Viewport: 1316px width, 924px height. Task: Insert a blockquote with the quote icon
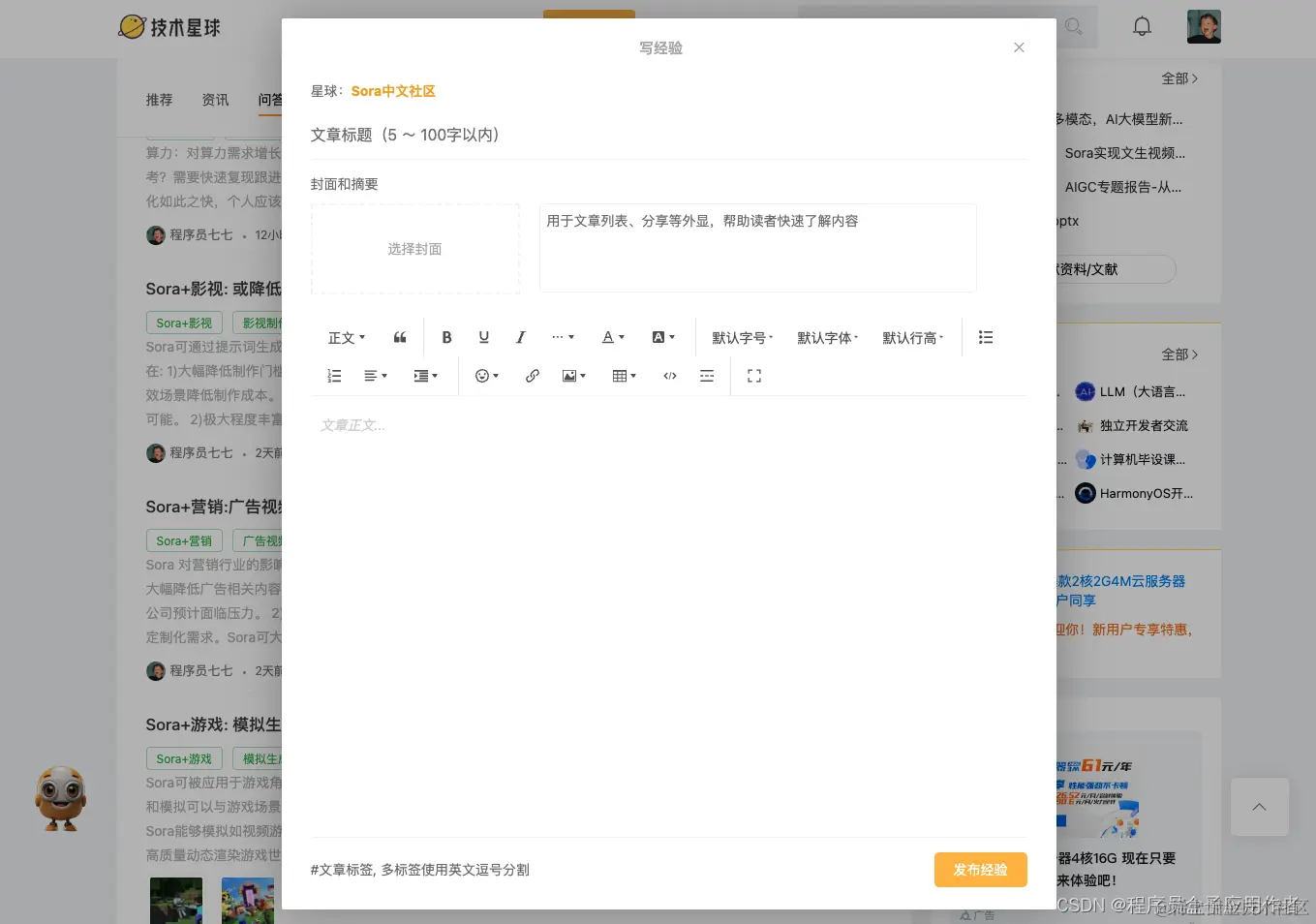400,337
